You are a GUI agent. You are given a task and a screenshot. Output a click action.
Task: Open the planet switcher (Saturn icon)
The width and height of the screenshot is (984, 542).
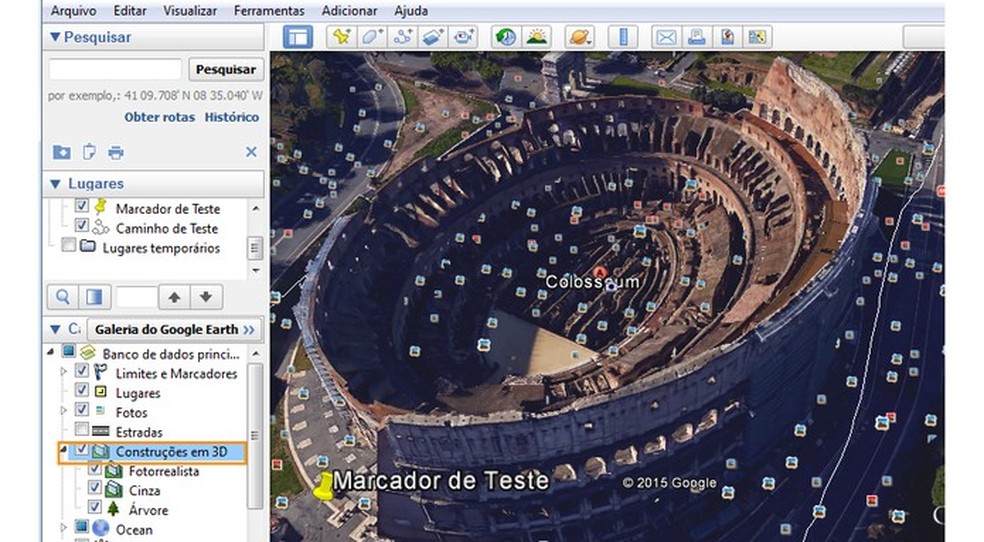point(579,37)
